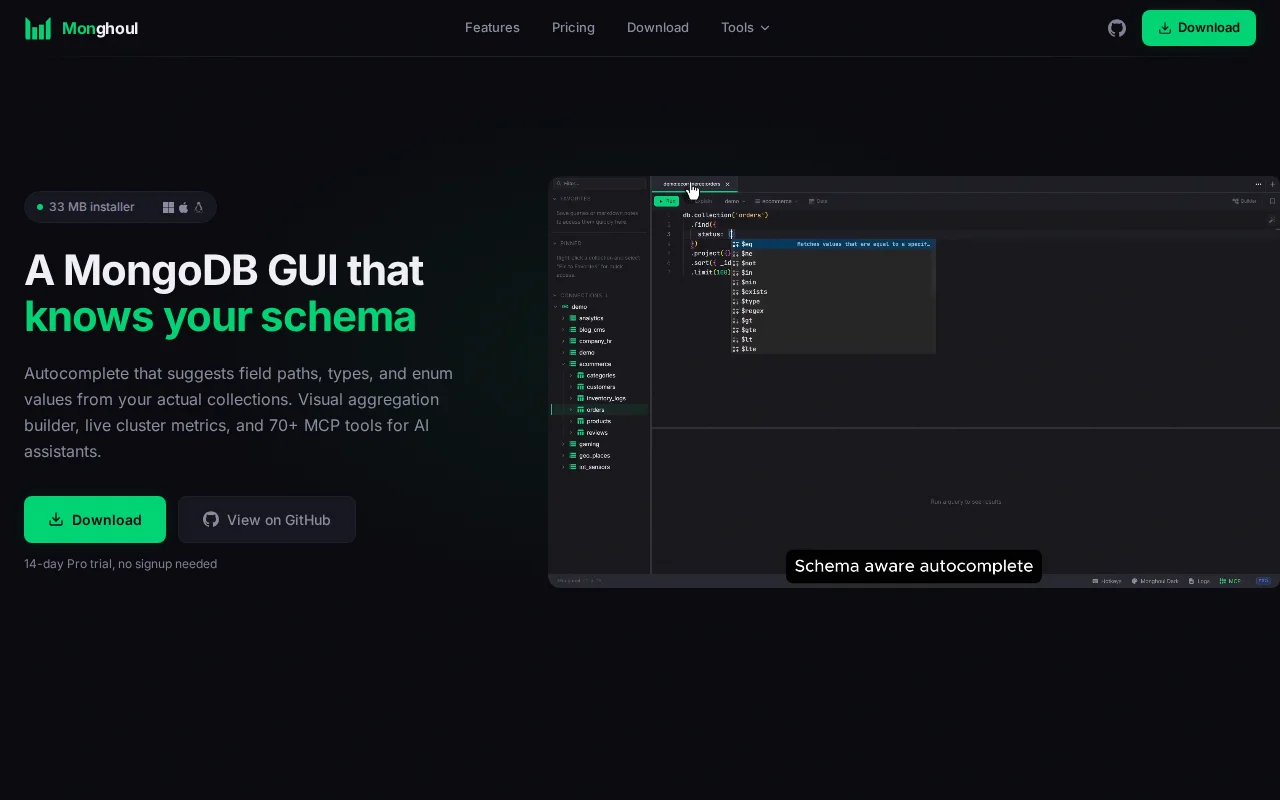Click the magic wand icon in editor

click(1271, 220)
